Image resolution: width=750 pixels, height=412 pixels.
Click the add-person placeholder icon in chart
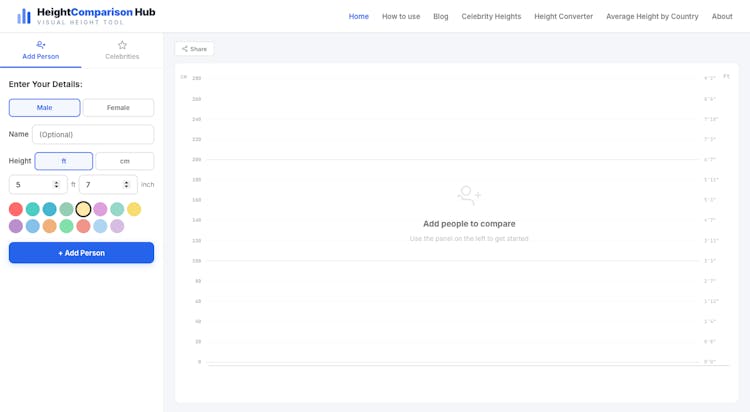(x=469, y=196)
